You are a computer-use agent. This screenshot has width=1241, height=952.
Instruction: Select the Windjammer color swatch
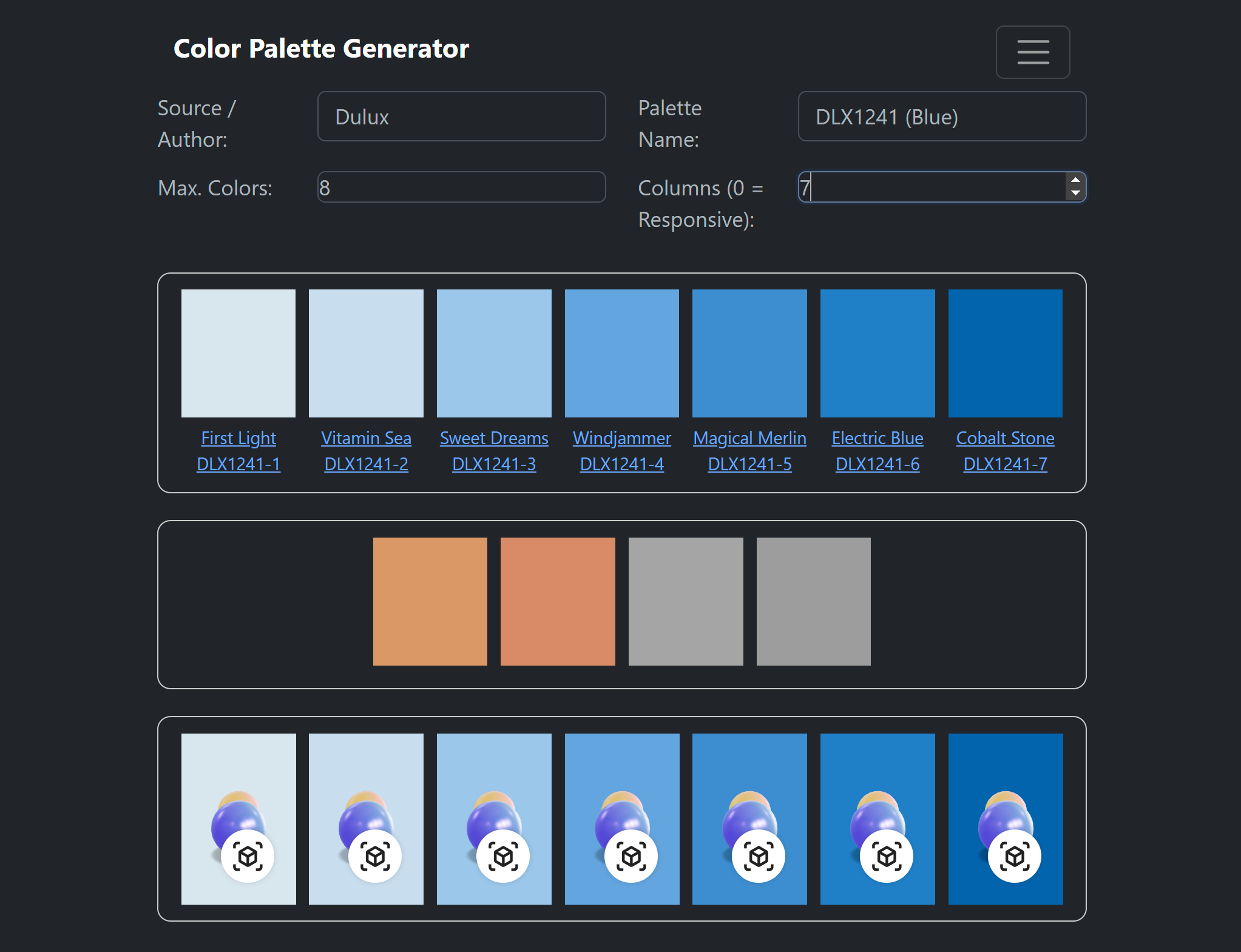coord(622,353)
